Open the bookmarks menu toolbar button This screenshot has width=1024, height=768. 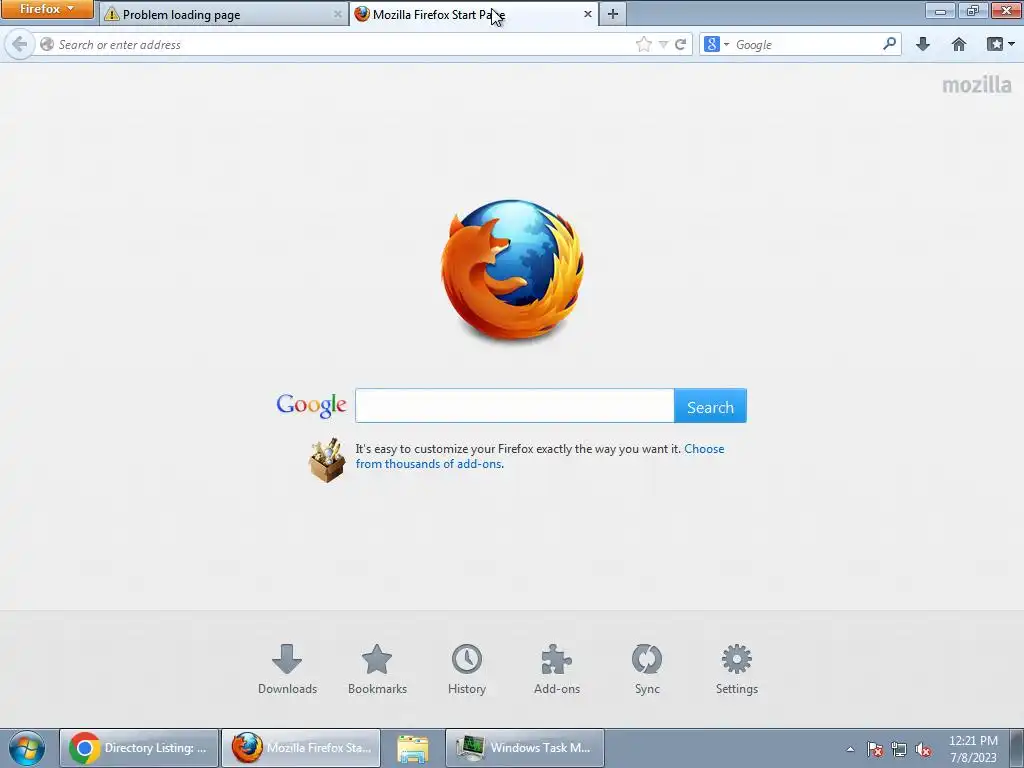click(x=1000, y=44)
